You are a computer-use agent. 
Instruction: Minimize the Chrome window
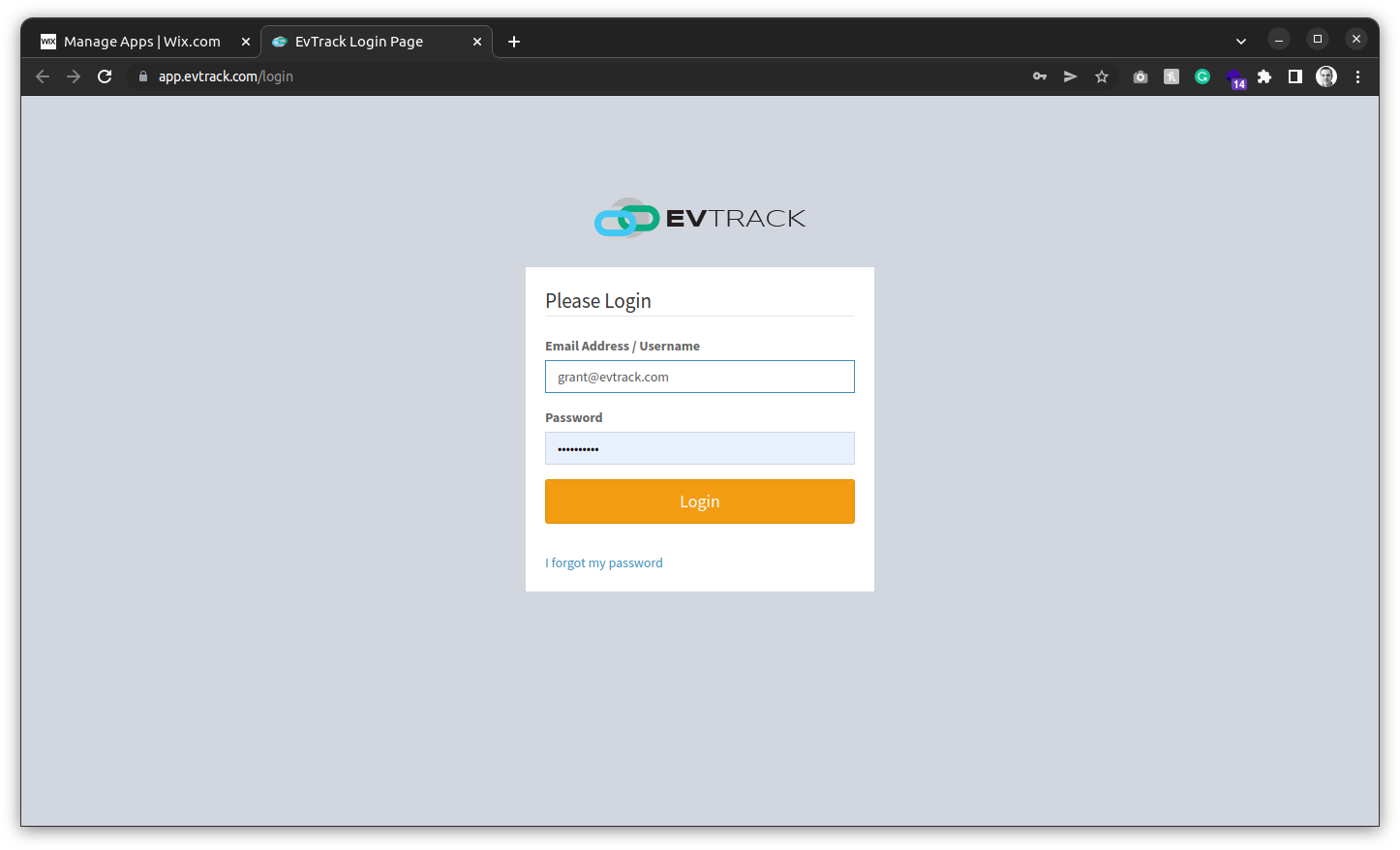click(1279, 40)
